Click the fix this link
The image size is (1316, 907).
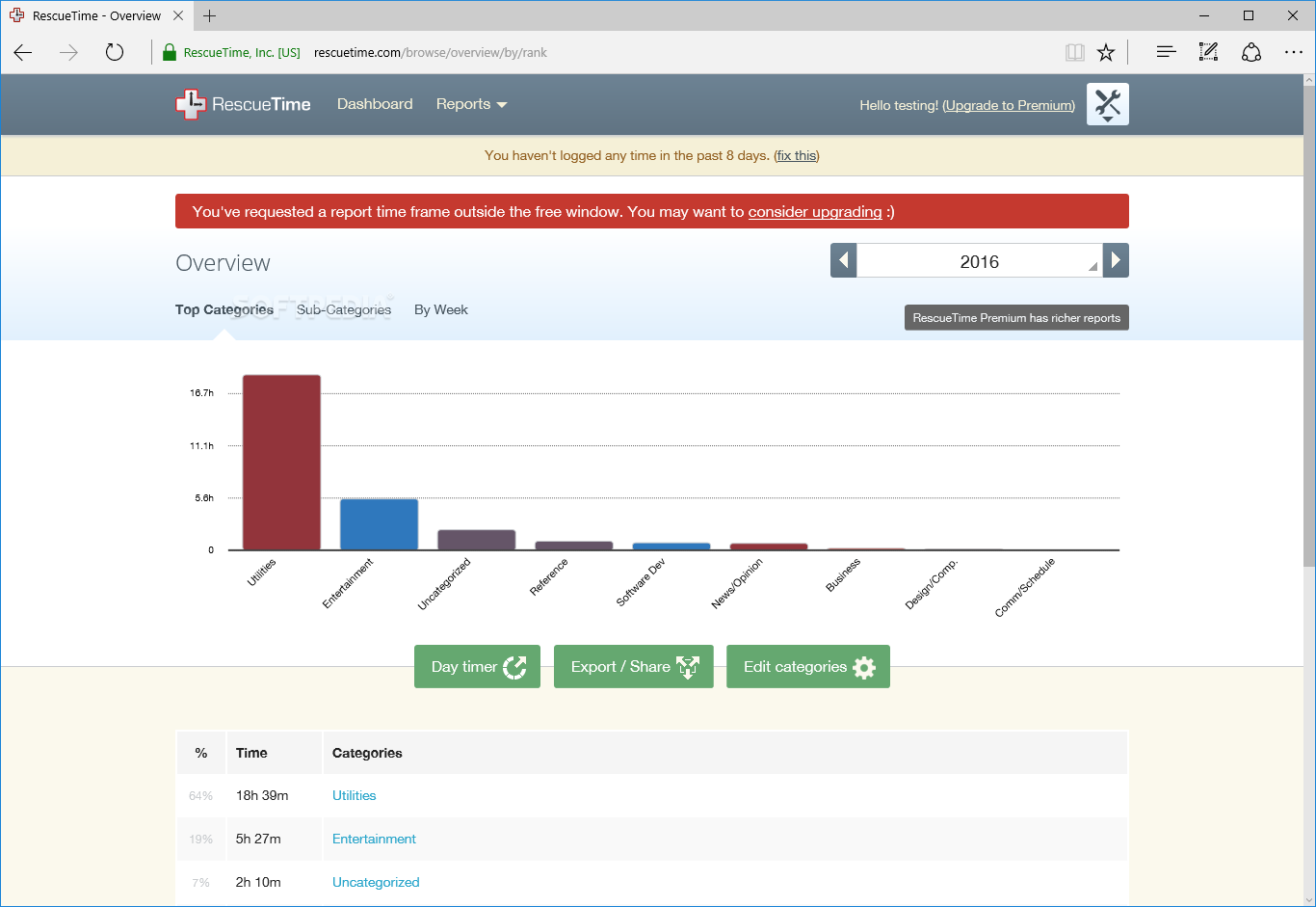797,155
